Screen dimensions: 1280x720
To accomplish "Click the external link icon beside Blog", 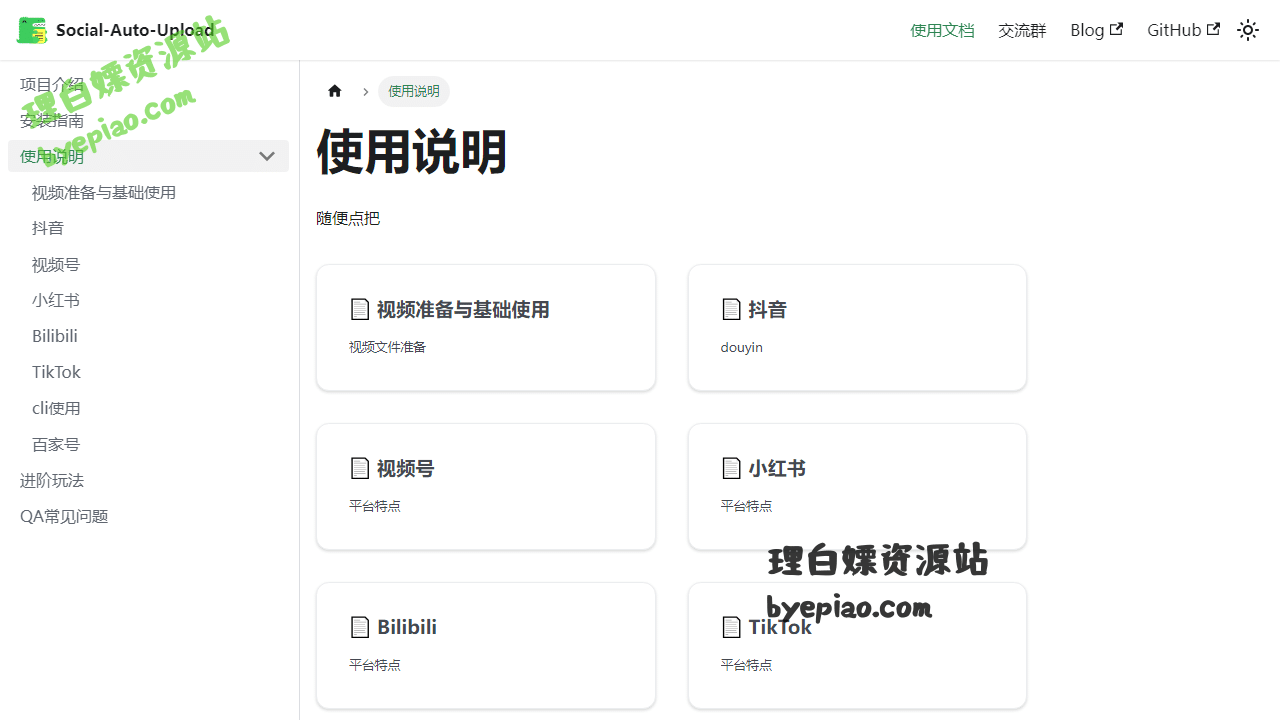I will tap(1116, 29).
